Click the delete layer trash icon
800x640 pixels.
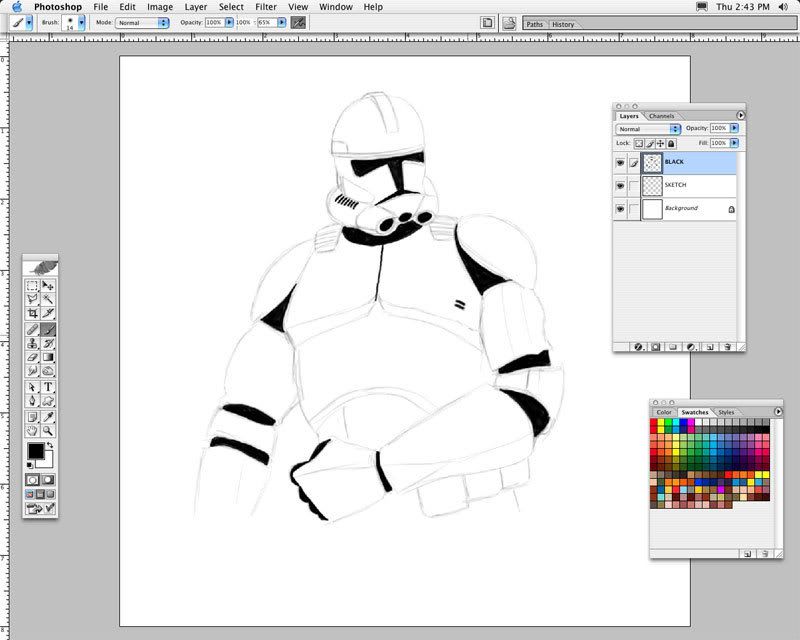pos(728,347)
